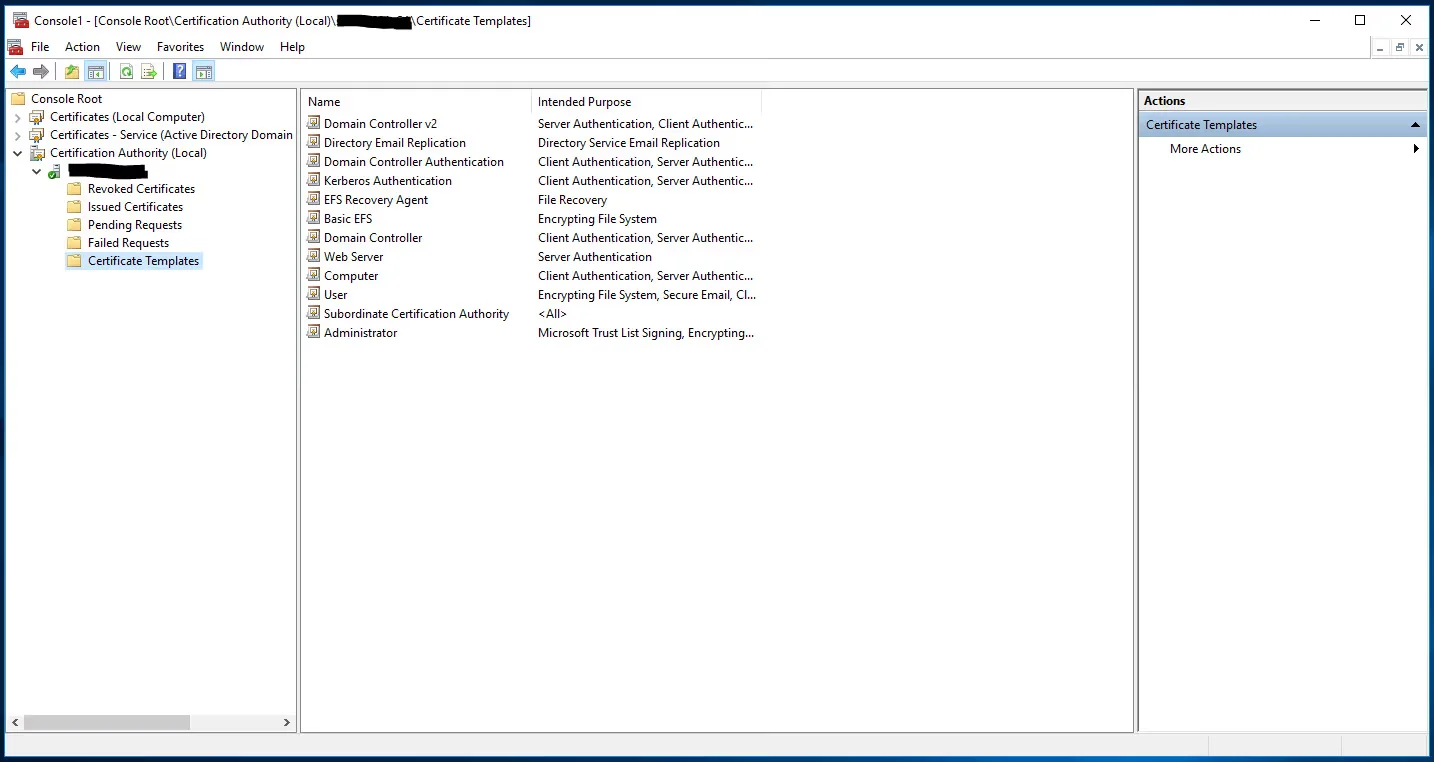Open the Favorites menu
Image resolution: width=1434 pixels, height=762 pixels.
click(180, 47)
